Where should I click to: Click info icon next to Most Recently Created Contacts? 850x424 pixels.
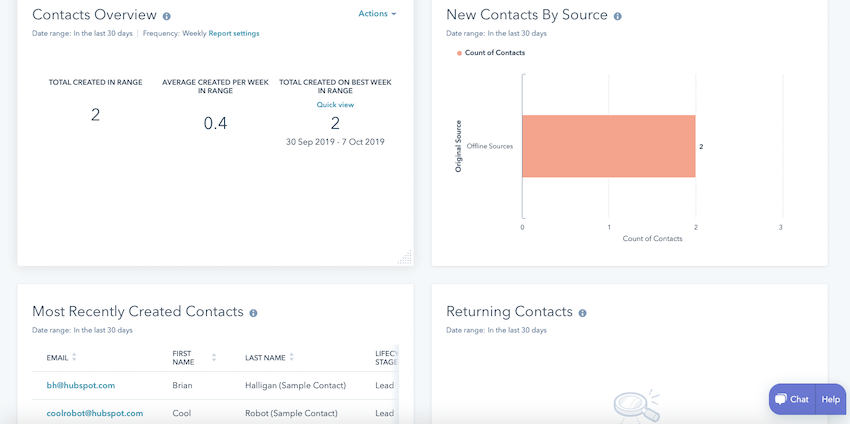253,313
